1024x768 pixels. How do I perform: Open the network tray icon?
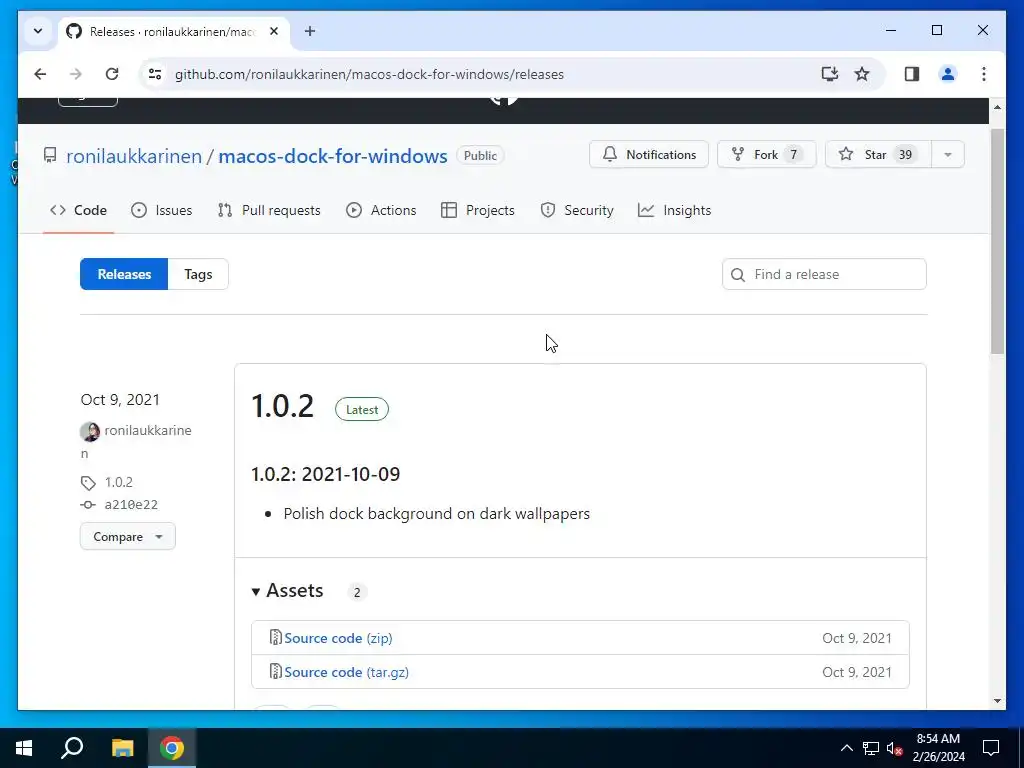[871, 748]
